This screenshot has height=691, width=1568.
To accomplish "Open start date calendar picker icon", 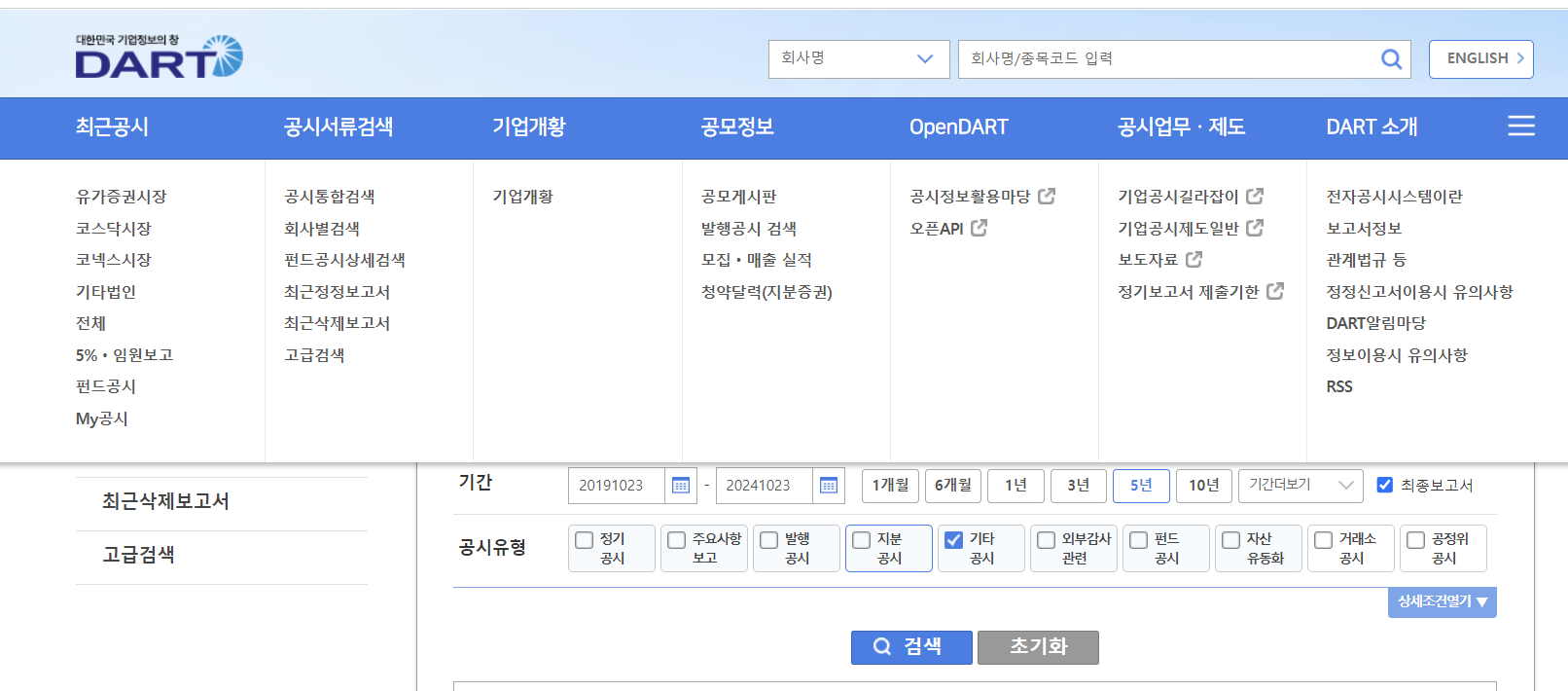I will tap(681, 486).
